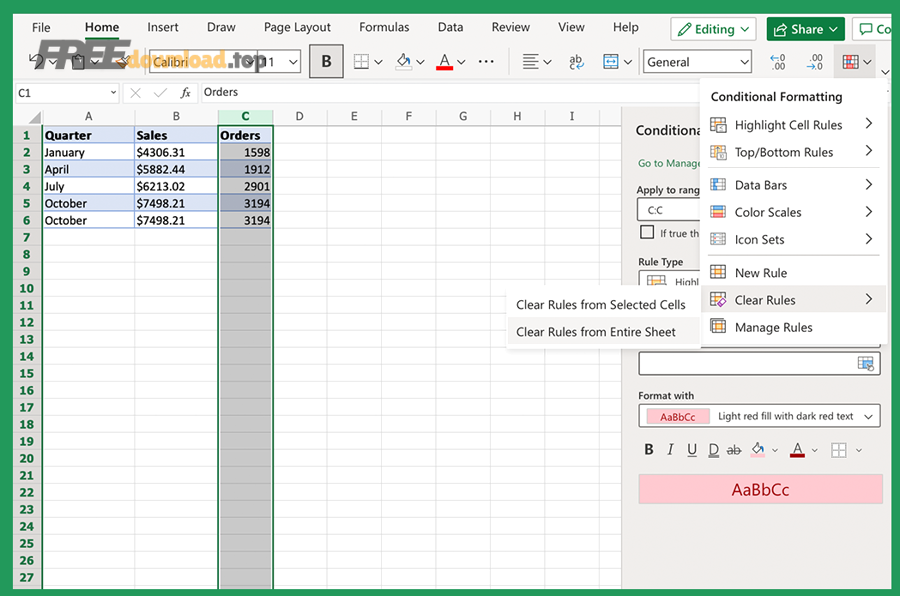Open the More options ellipsis

click(486, 61)
